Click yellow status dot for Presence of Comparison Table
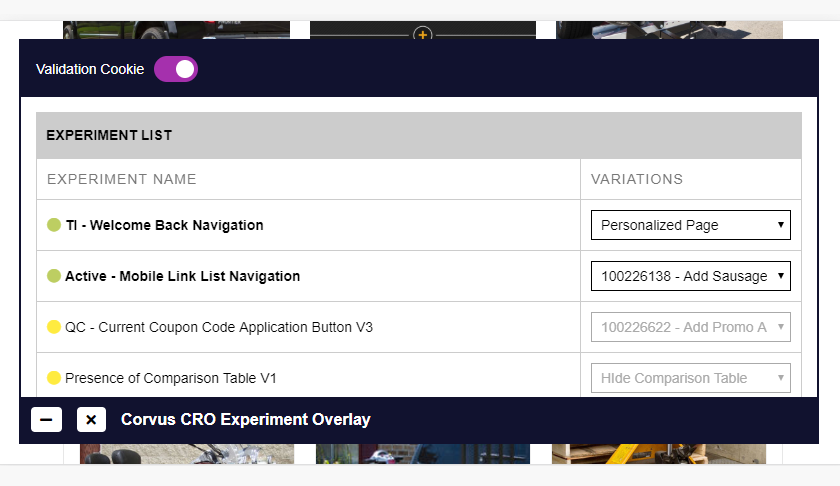The height and width of the screenshot is (486, 840). [54, 378]
